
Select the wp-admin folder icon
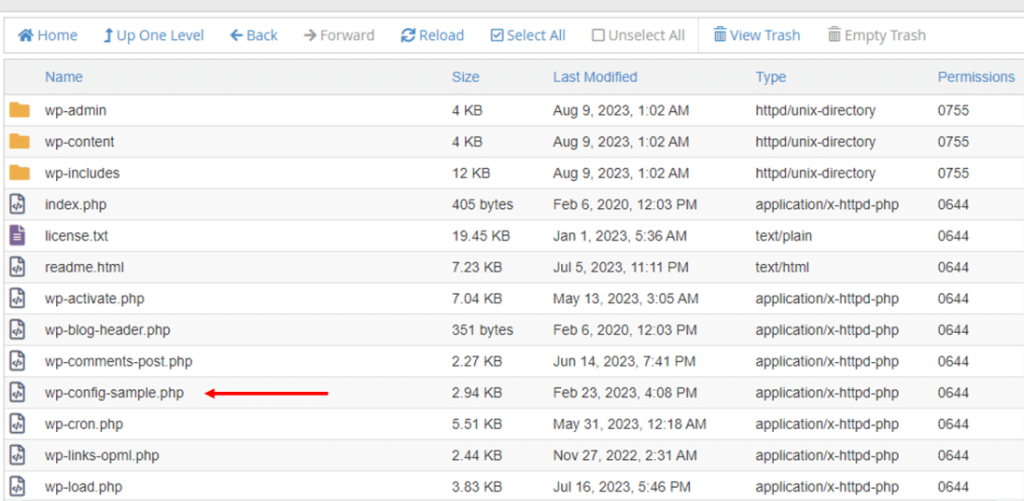tap(20, 110)
